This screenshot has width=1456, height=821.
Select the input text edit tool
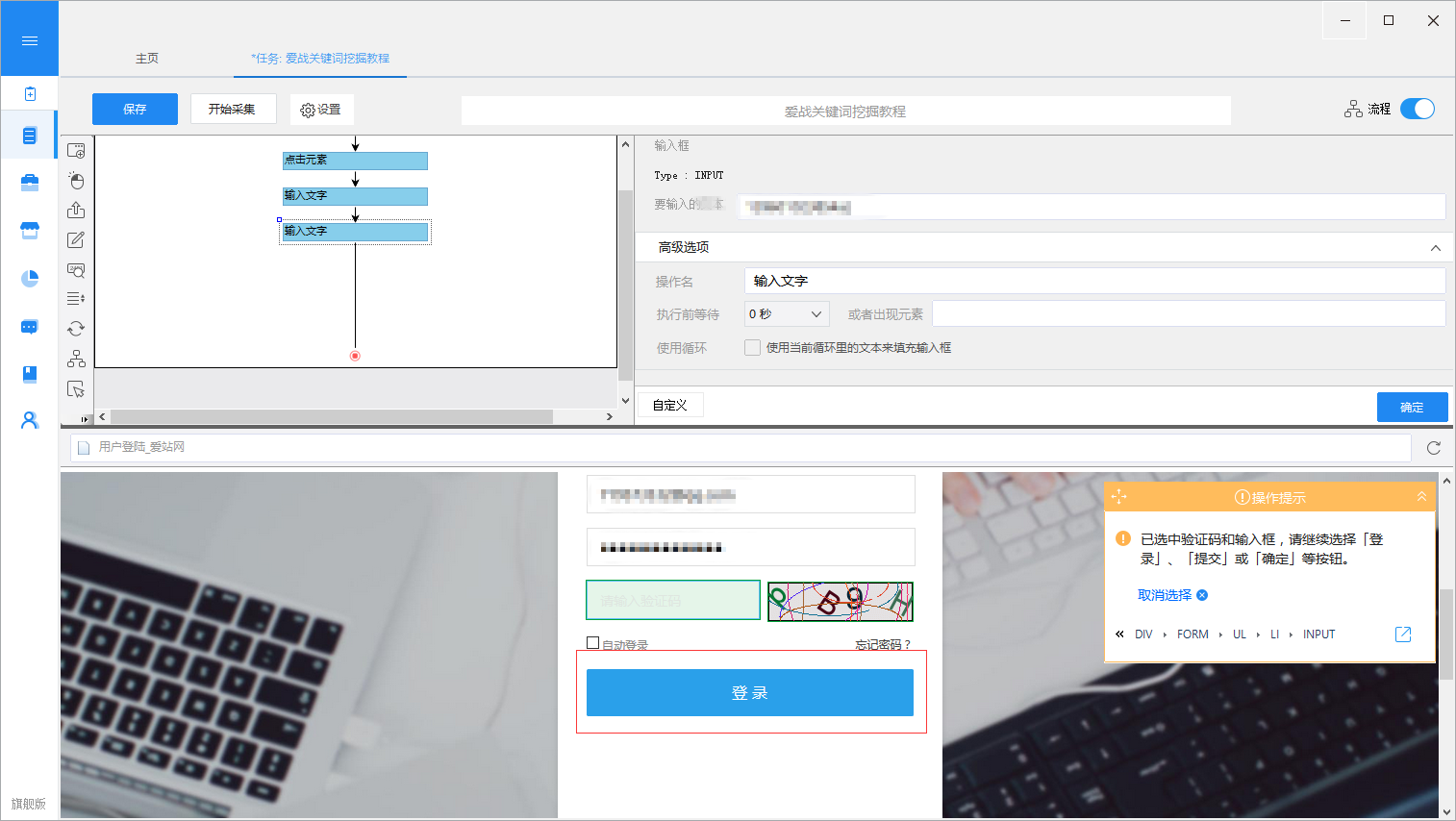point(76,239)
